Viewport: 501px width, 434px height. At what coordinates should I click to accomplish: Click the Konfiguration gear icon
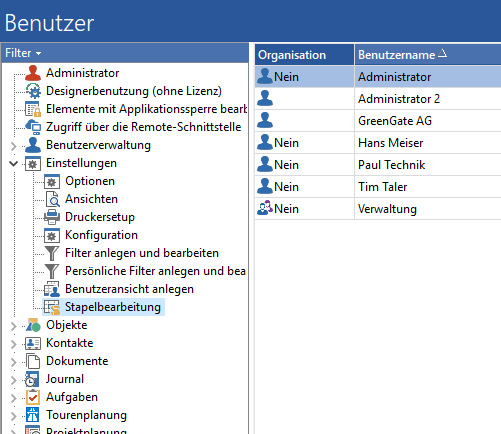[x=52, y=235]
